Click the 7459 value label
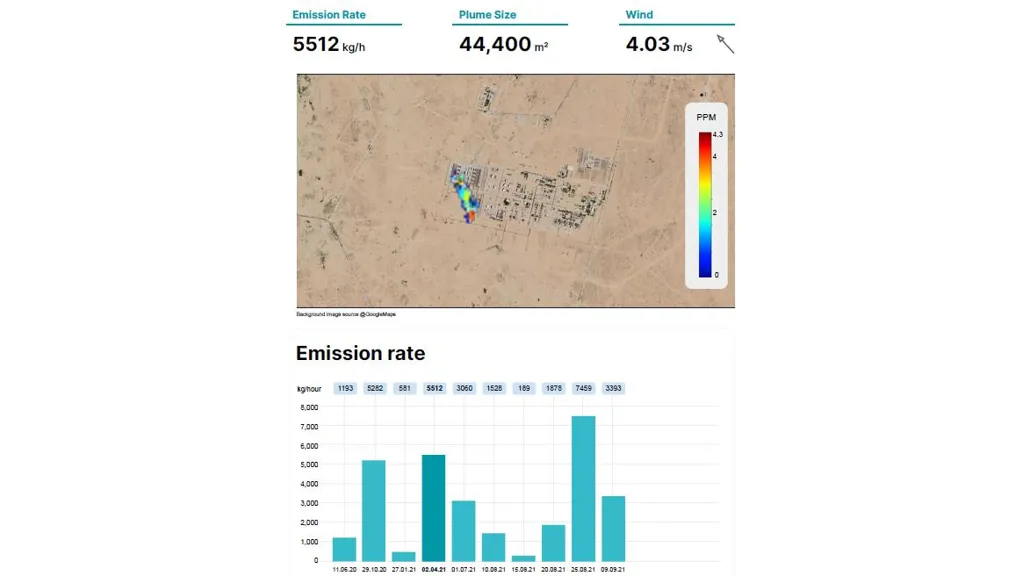The image size is (1024, 576). [x=583, y=388]
